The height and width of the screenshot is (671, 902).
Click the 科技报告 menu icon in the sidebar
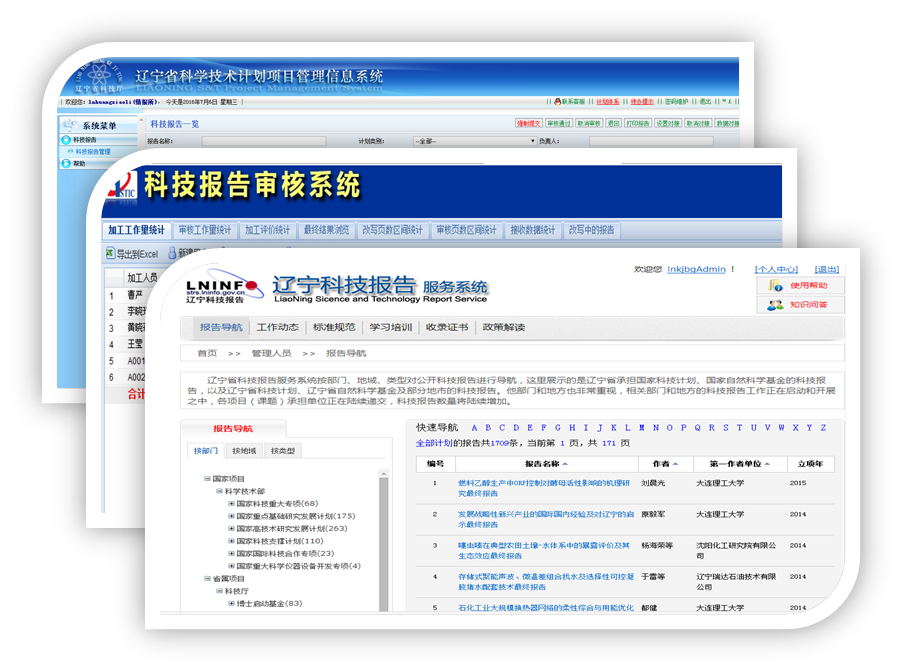pos(66,140)
